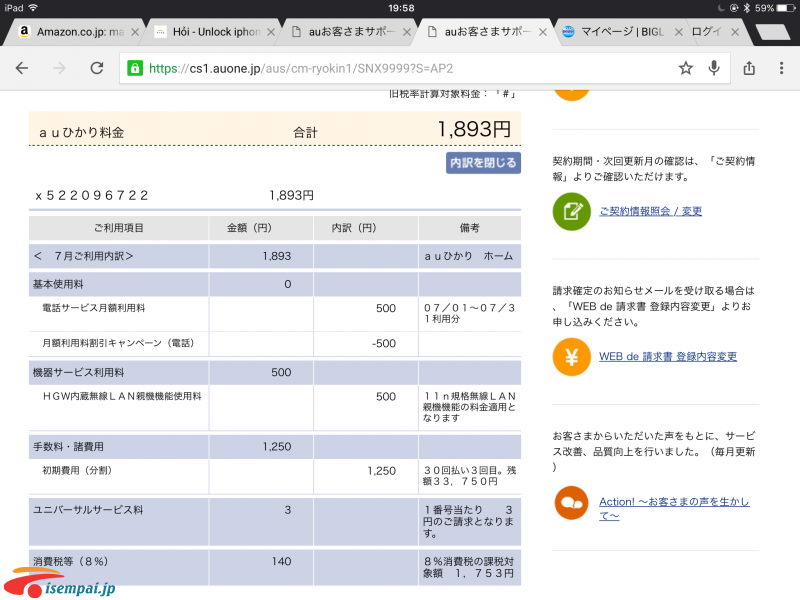
Task: Click the ご利用項目 column header
Action: pos(118,228)
